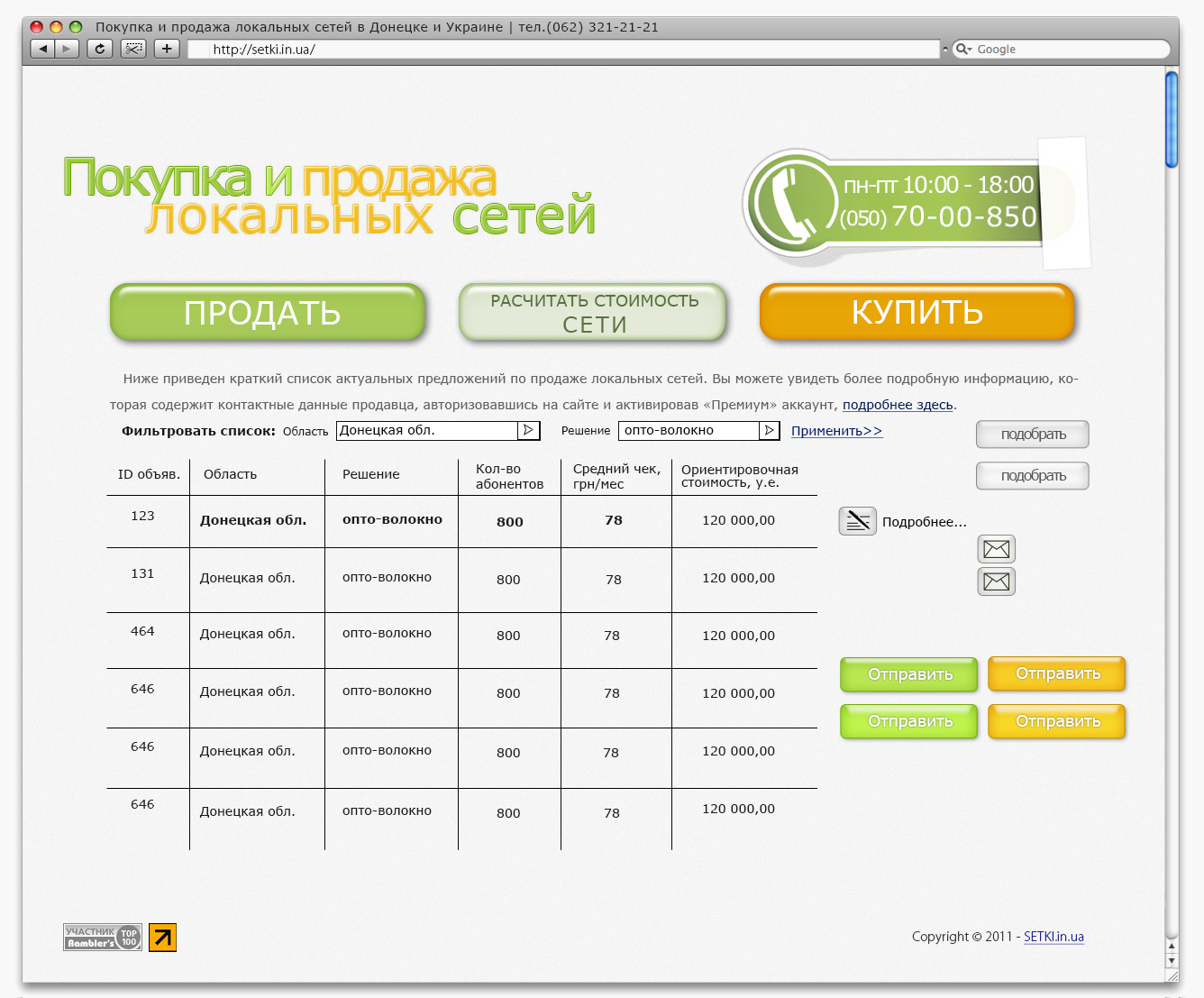
Task: Click the Rambler's Top 100 badge
Action: pyautogui.click(x=102, y=938)
